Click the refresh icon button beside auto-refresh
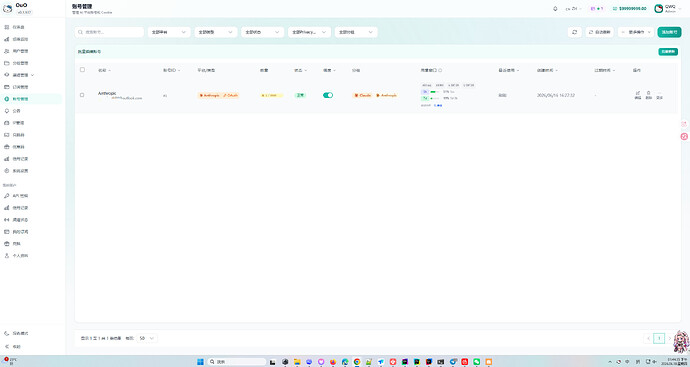This screenshot has width=690, height=367. [x=574, y=32]
